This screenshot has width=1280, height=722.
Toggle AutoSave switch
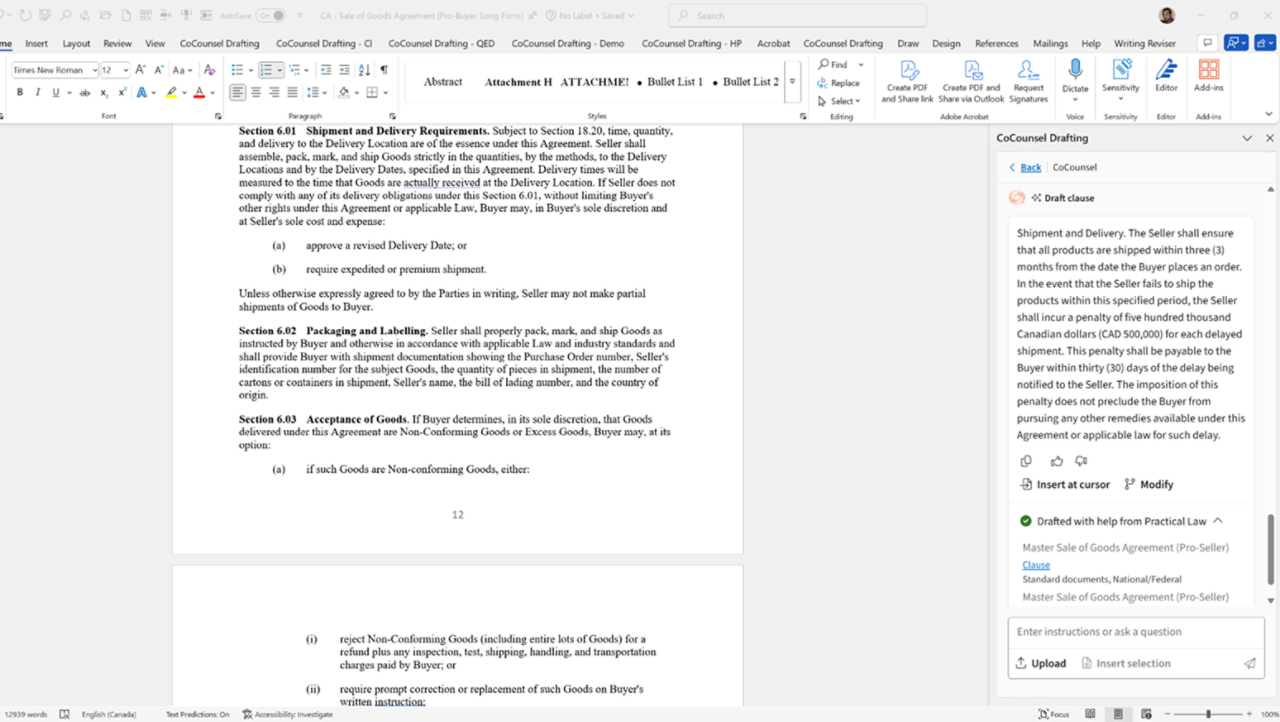[x=270, y=16]
